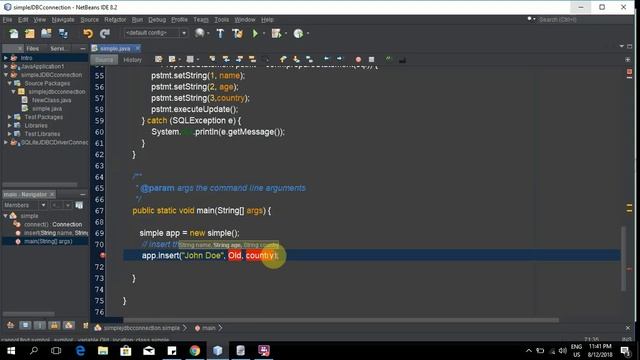Expand the JavaApplication1 project node
Screen dimensions: 640x360
6,67
